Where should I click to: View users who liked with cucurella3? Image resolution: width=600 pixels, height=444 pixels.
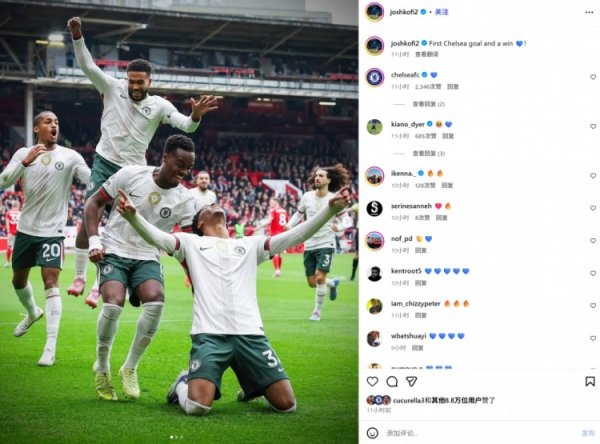(444, 400)
